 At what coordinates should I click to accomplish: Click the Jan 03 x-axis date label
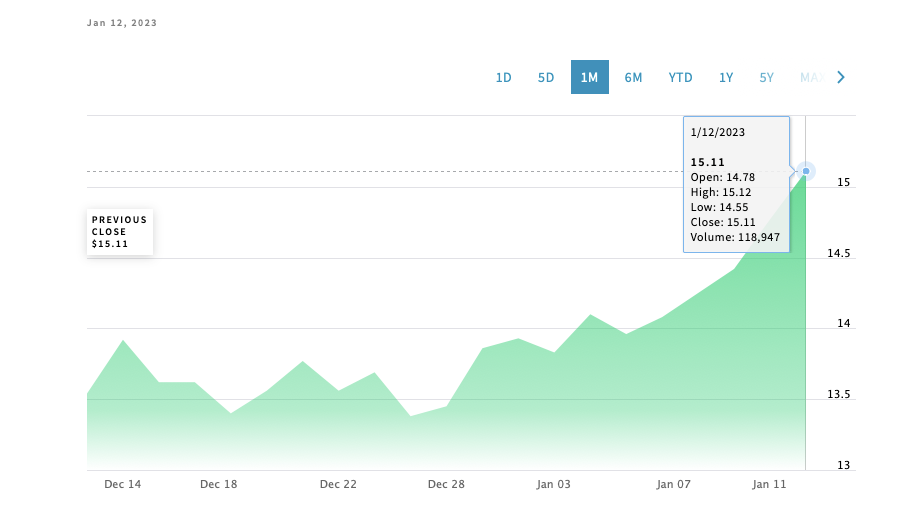(553, 485)
